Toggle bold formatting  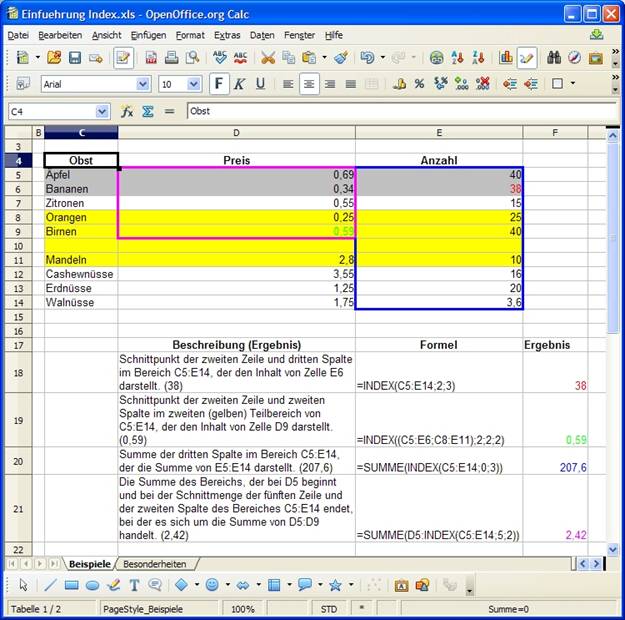click(219, 84)
